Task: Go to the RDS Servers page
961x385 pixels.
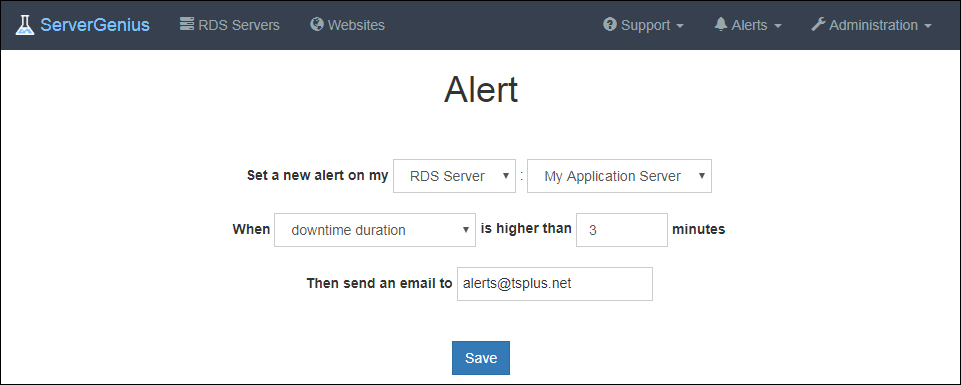Action: [x=230, y=25]
